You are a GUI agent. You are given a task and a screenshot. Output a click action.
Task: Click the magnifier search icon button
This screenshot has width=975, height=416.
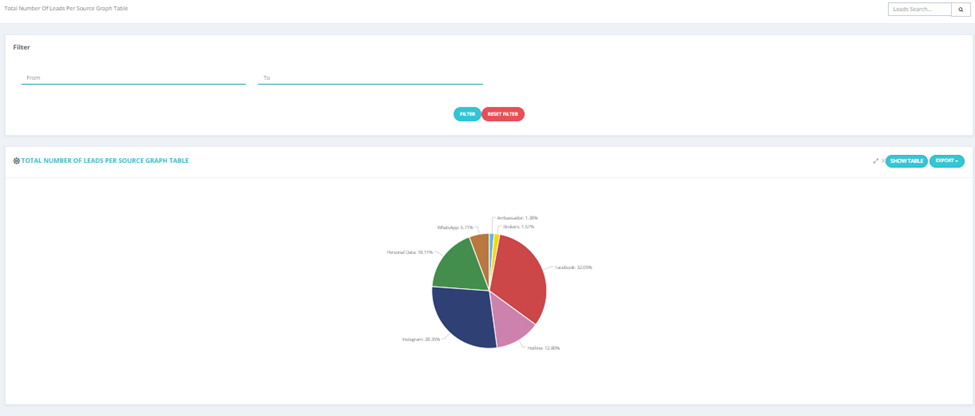click(961, 9)
